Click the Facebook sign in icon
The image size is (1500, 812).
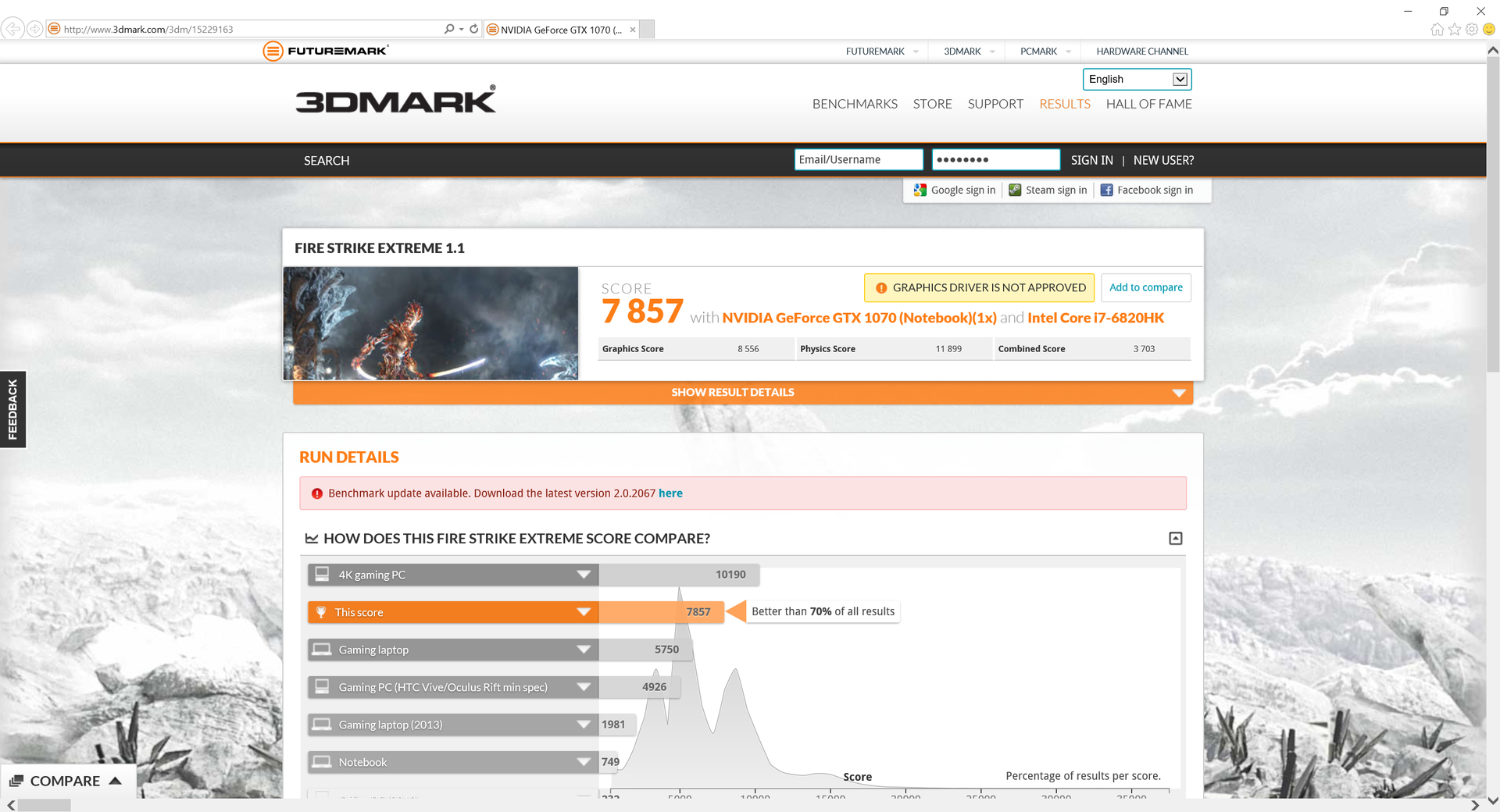1106,190
